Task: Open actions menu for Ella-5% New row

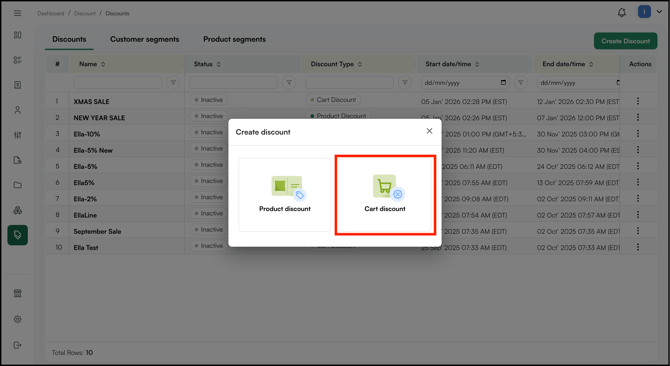Action: coord(638,149)
